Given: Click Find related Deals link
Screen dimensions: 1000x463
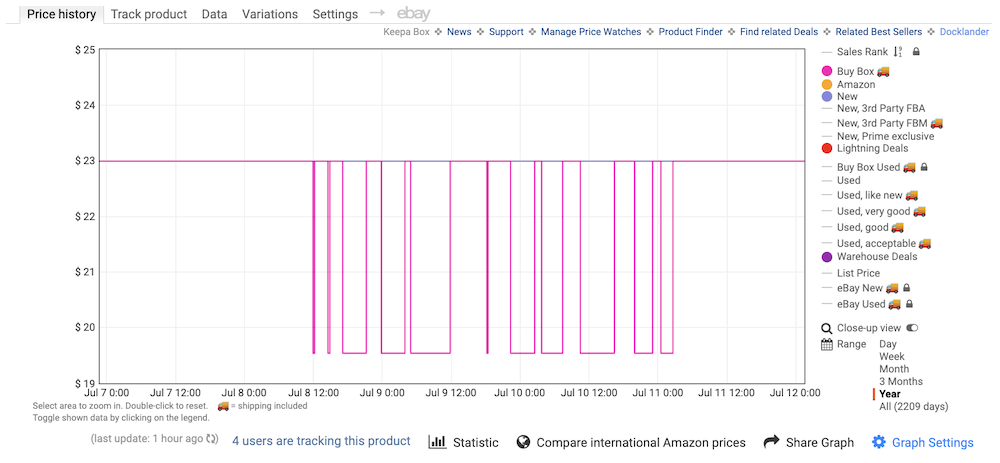Looking at the screenshot, I should [779, 32].
